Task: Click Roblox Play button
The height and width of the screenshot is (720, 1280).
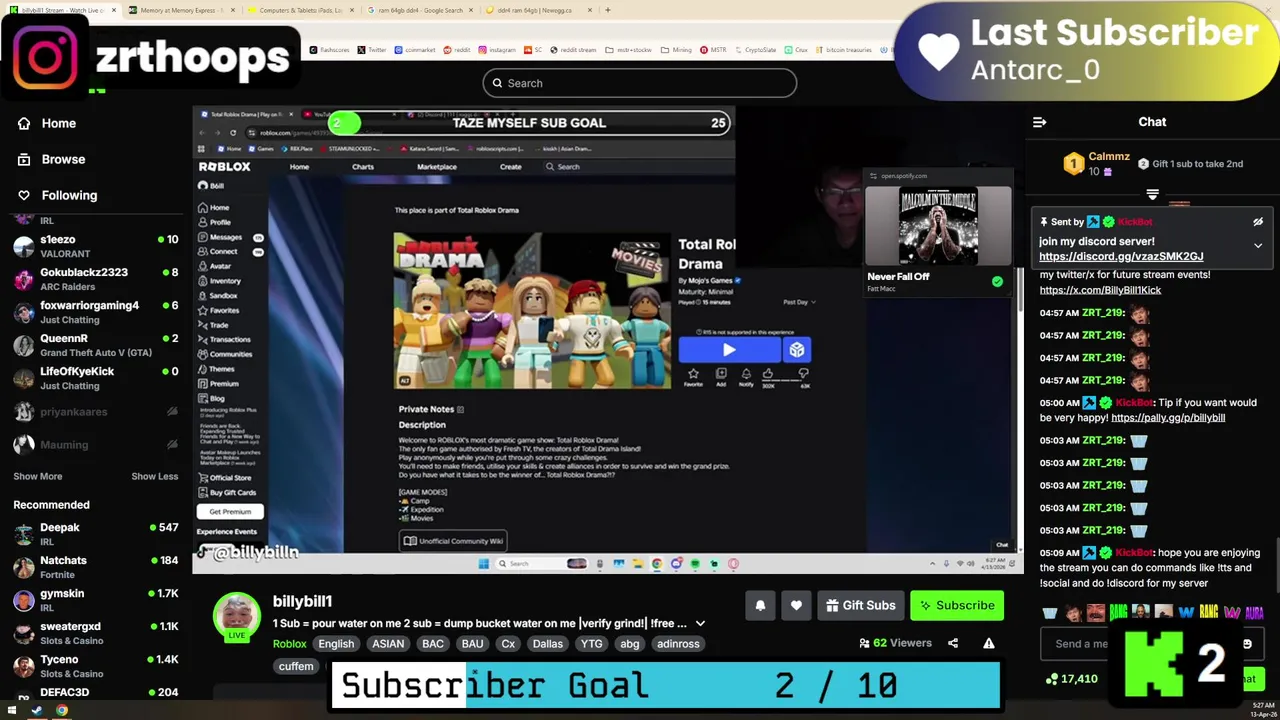Action: click(x=729, y=350)
